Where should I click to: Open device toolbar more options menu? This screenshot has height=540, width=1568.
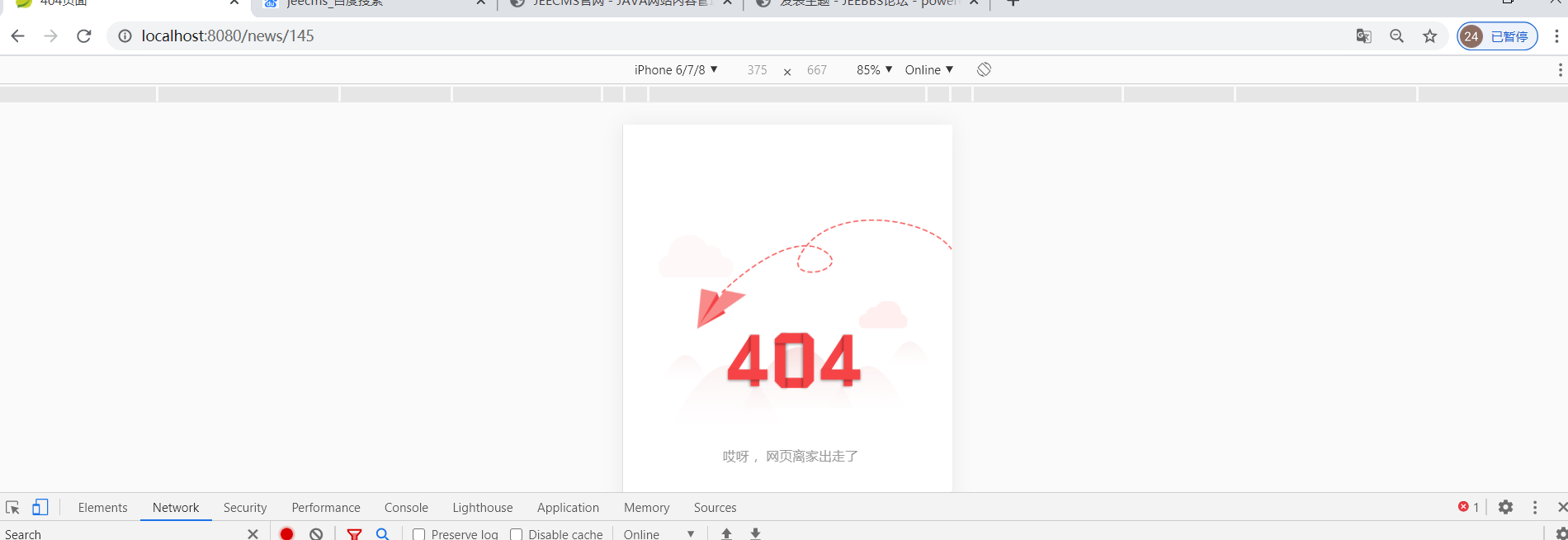click(1560, 70)
